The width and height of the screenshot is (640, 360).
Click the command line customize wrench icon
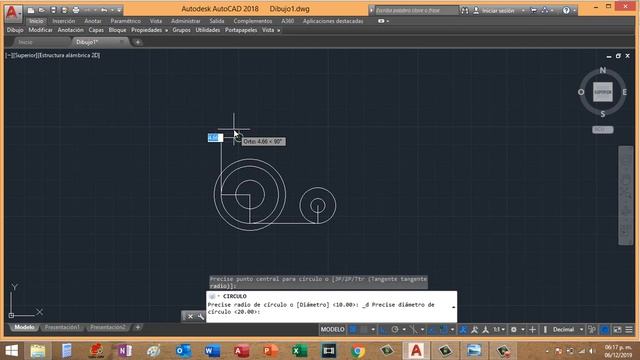pyautogui.click(x=200, y=316)
